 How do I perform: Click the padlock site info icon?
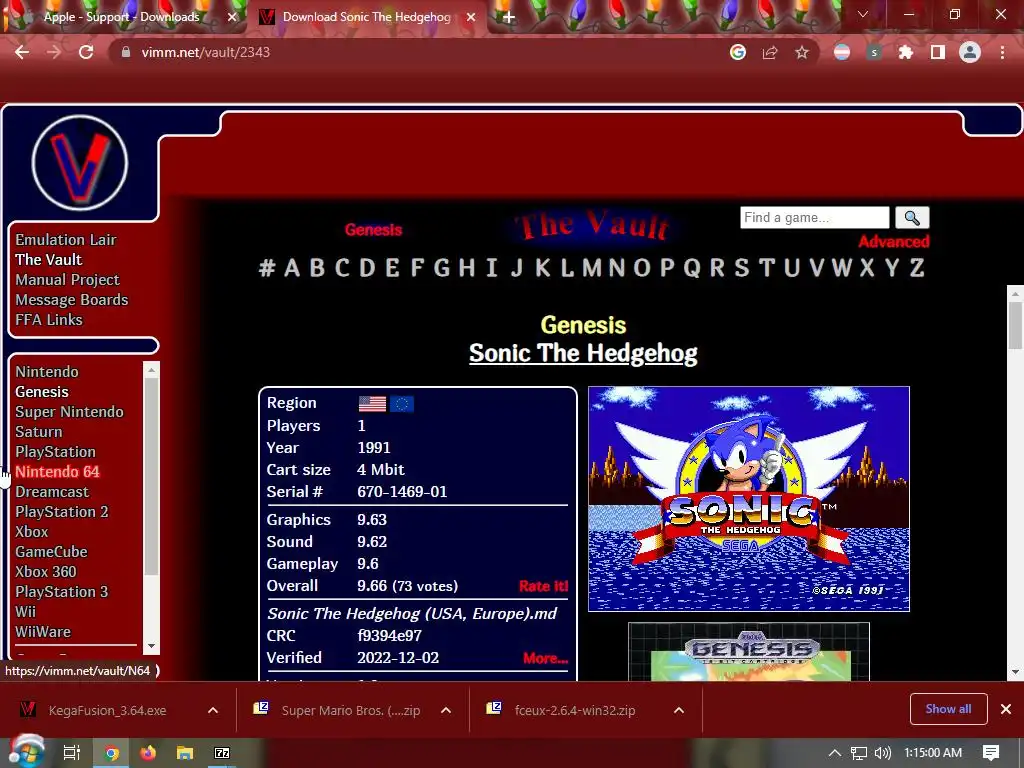[126, 52]
